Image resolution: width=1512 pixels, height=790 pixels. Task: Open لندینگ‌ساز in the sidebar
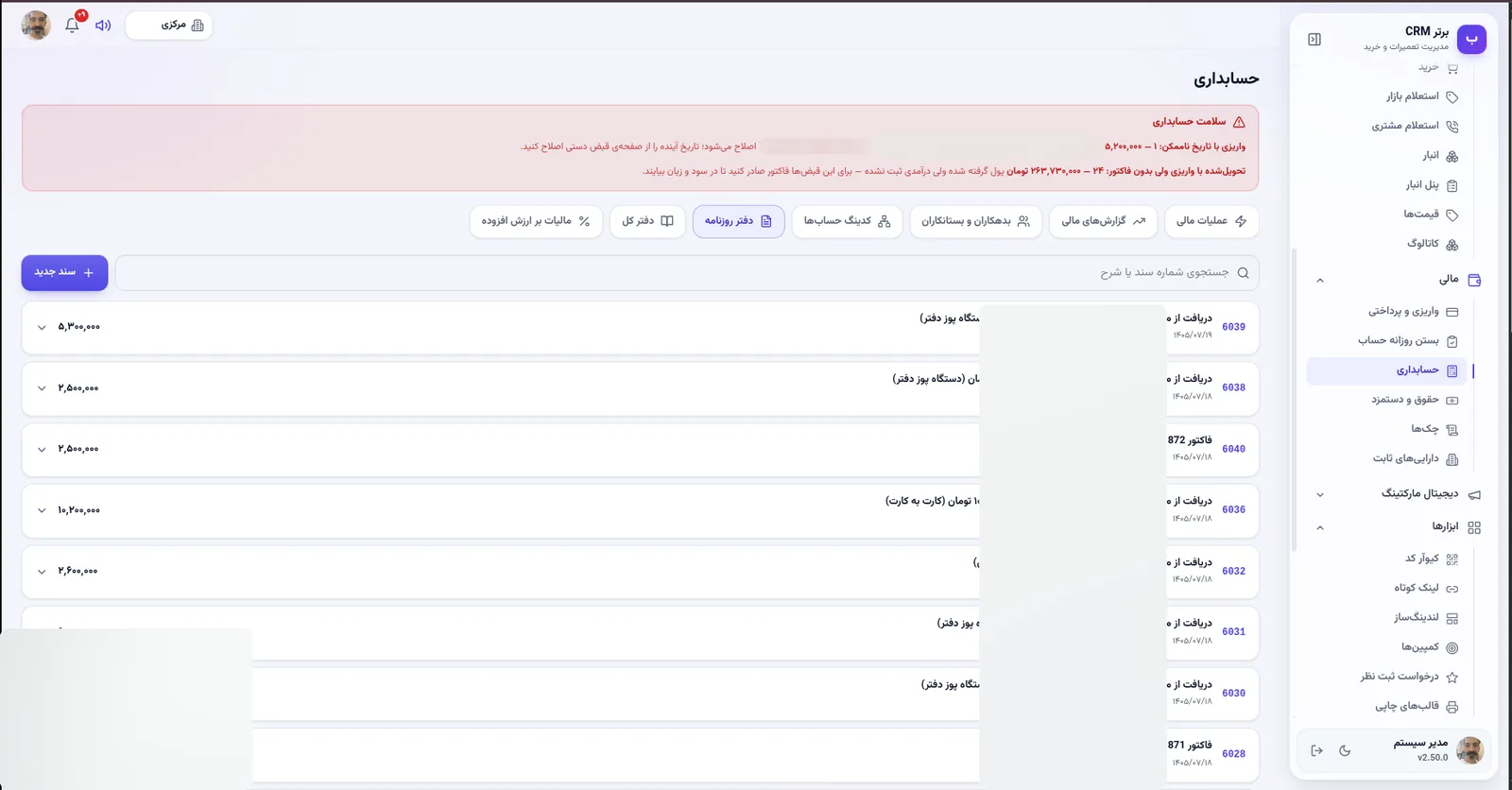(1426, 618)
